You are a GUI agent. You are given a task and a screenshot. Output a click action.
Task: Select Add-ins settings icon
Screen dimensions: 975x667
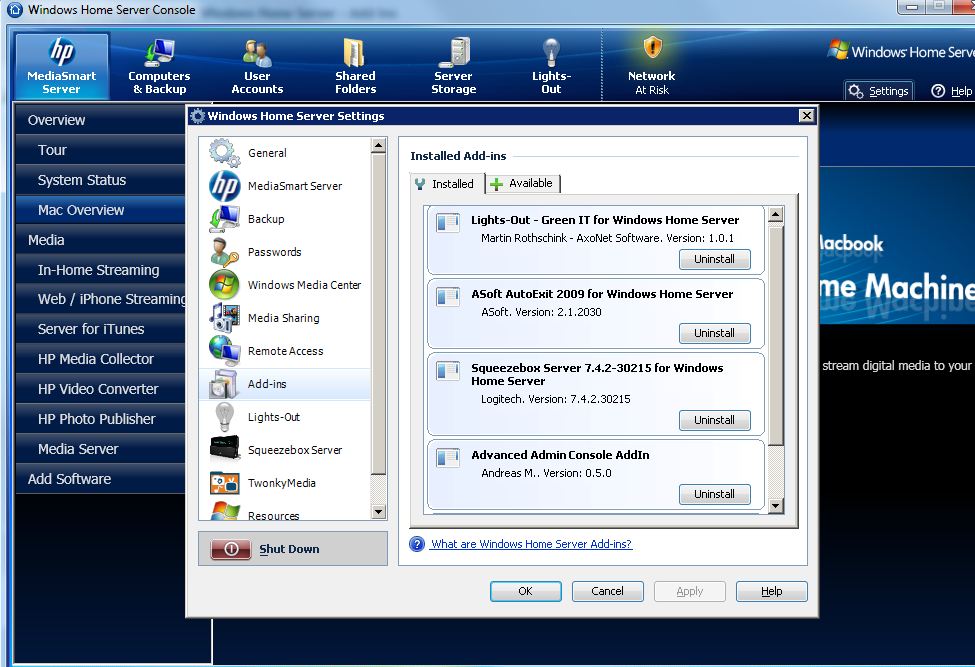(223, 384)
